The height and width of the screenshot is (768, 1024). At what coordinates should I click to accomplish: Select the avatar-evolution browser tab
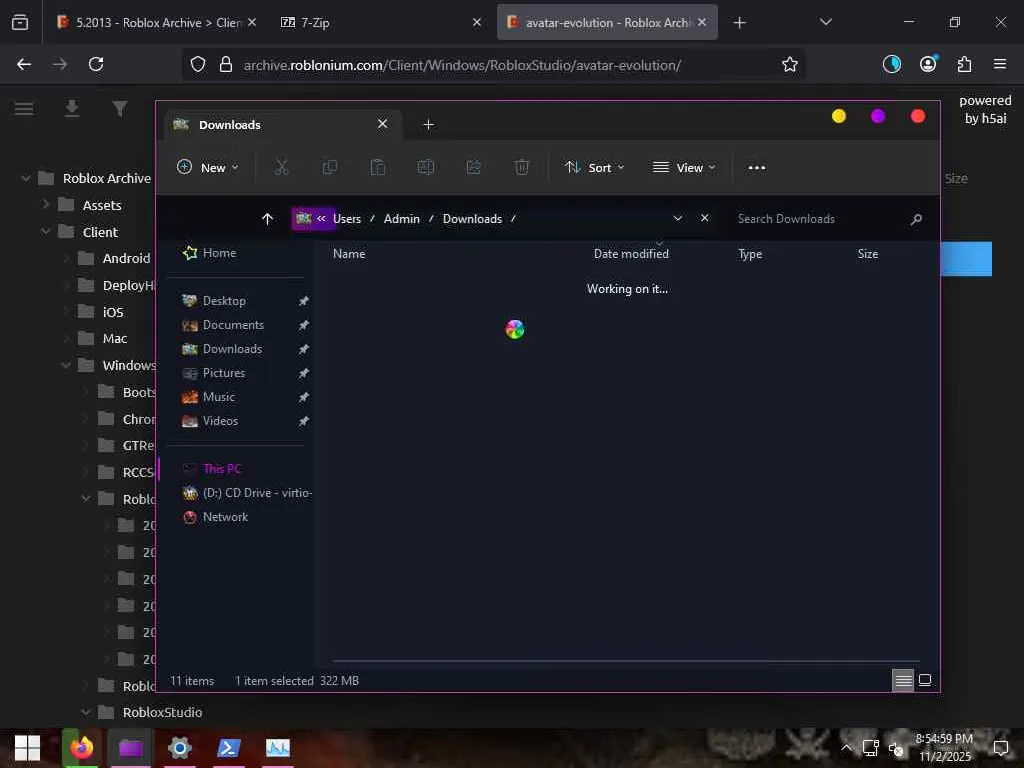tap(607, 22)
